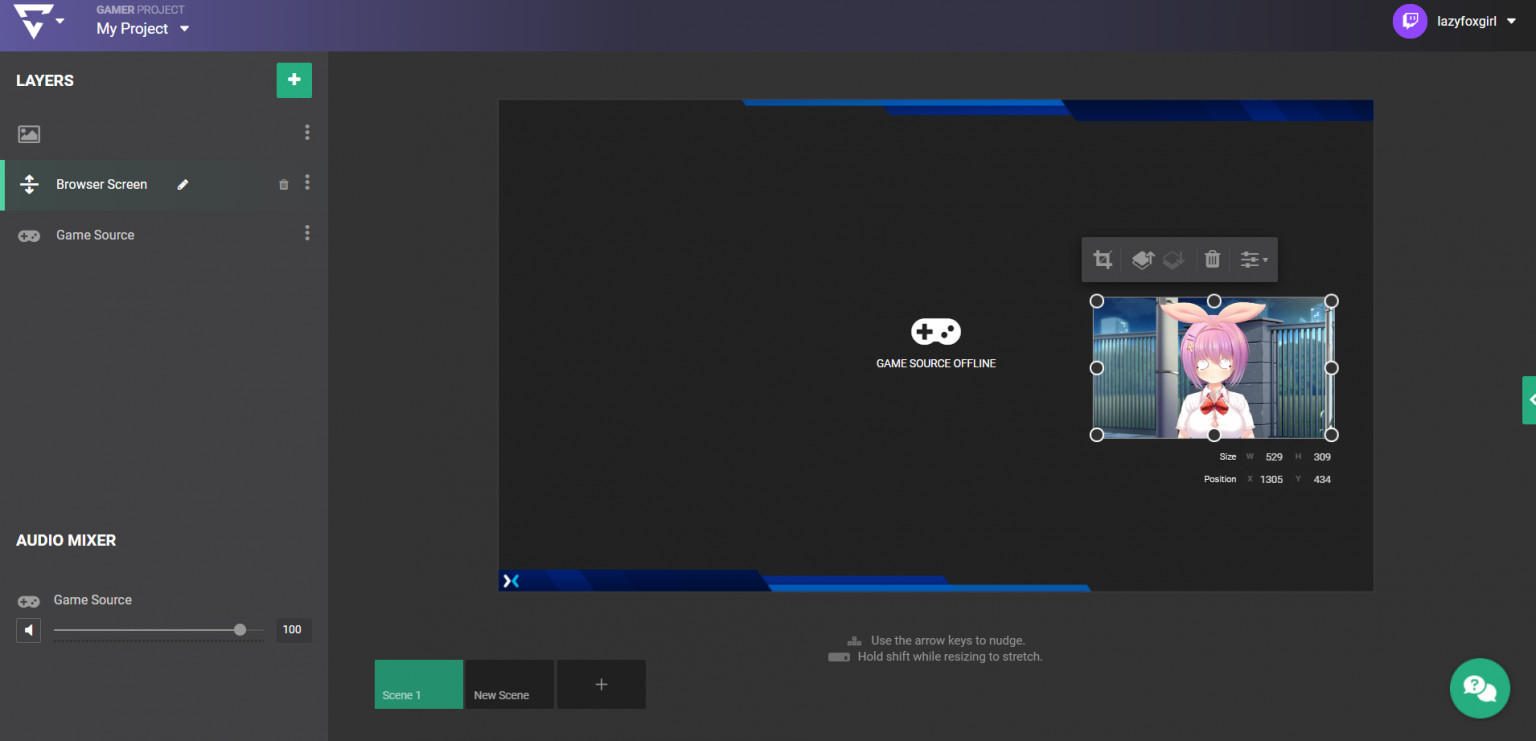Delete selected source via toolbar trash icon
The height and width of the screenshot is (741, 1536).
click(x=1212, y=260)
